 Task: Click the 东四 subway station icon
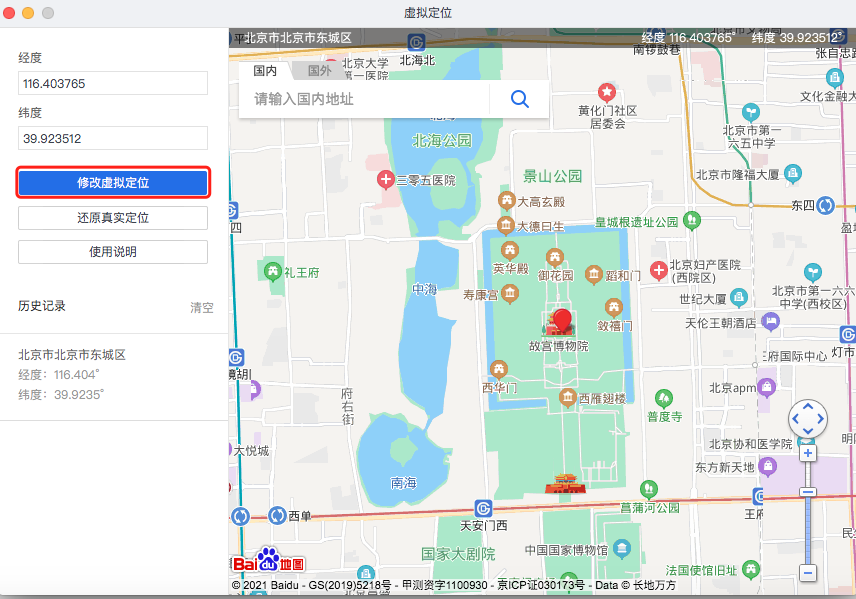[x=825, y=205]
